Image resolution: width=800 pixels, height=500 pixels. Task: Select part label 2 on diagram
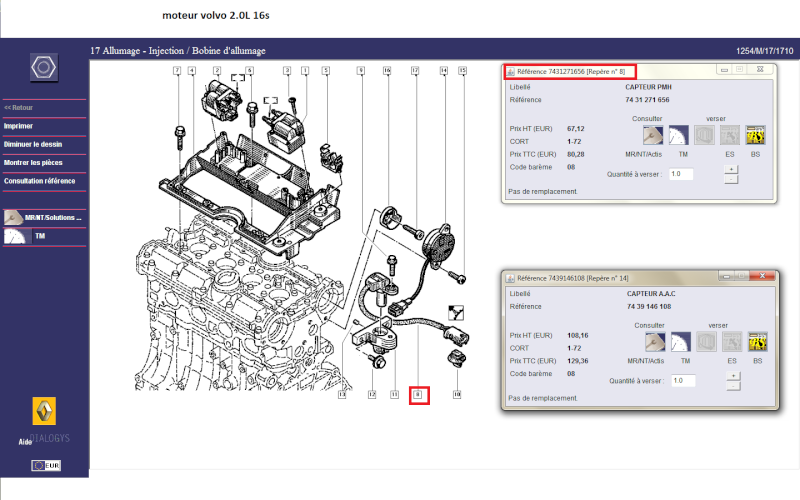pyautogui.click(x=217, y=70)
